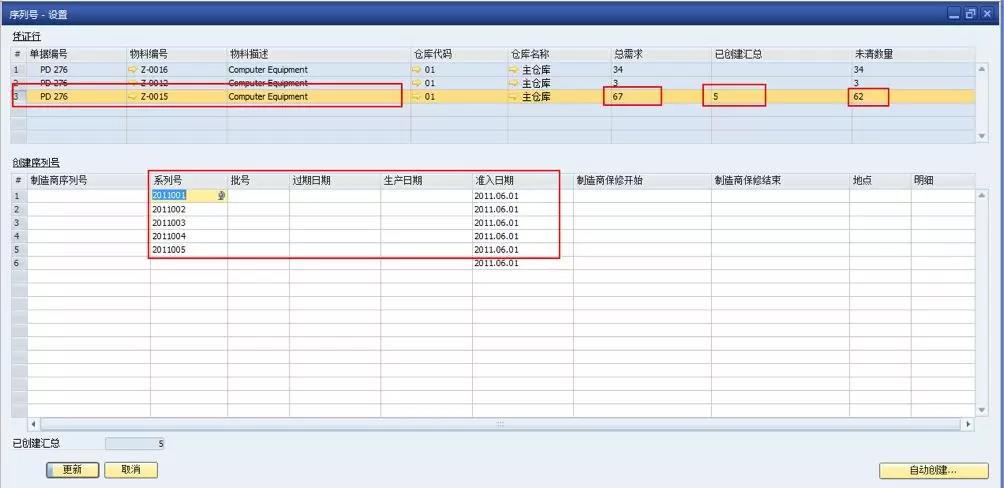Select serial number cell 2011003
The height and width of the screenshot is (488, 1004).
point(188,222)
